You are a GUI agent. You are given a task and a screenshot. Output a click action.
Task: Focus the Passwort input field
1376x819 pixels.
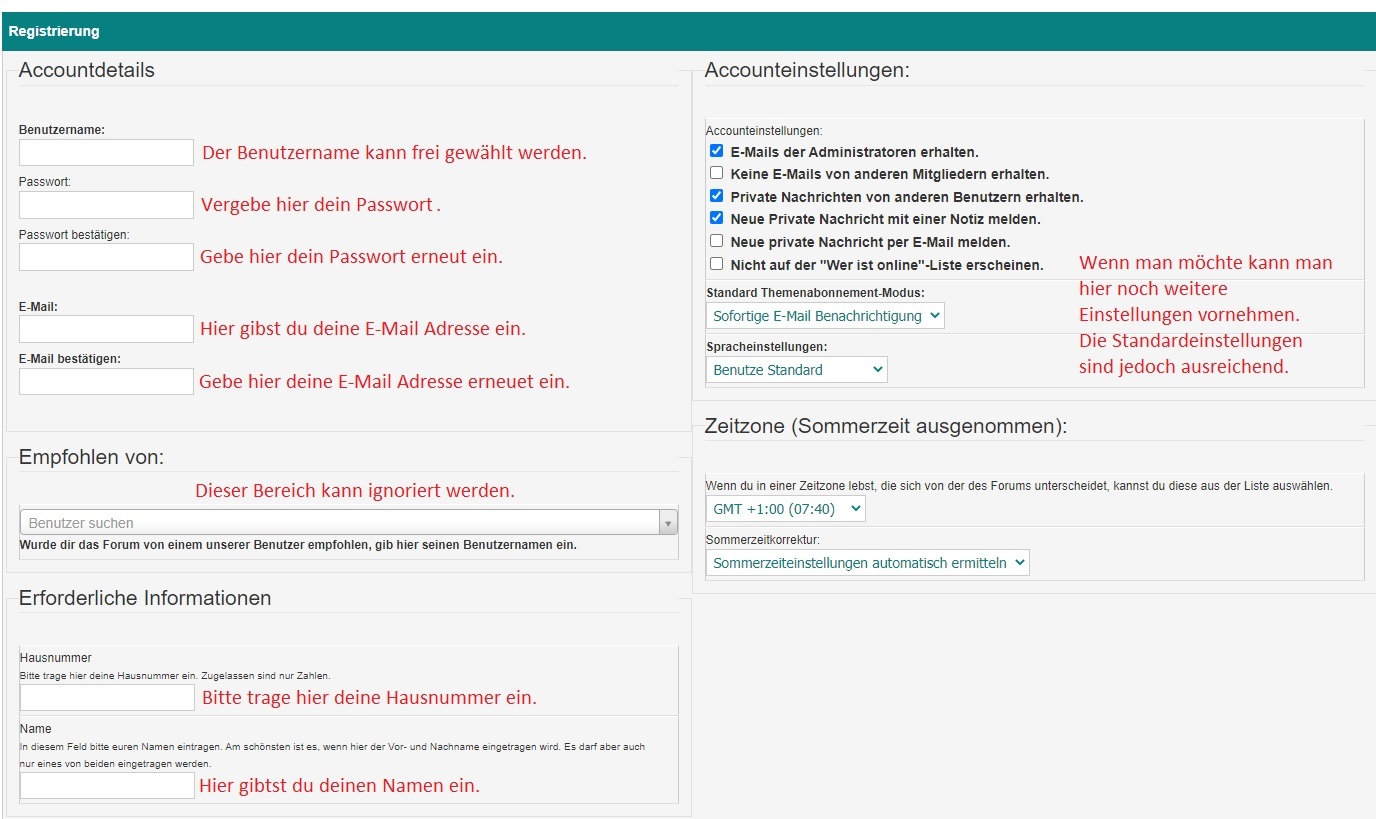coord(106,205)
